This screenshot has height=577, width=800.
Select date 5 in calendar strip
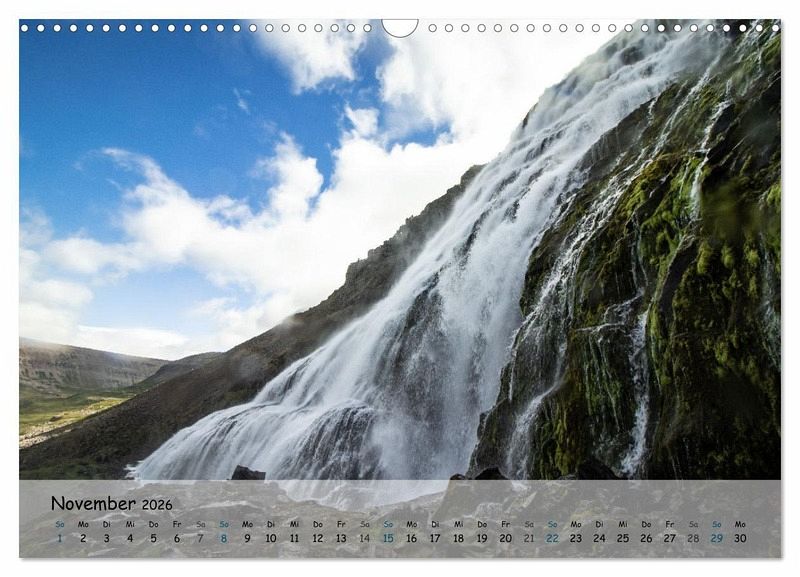click(x=154, y=538)
